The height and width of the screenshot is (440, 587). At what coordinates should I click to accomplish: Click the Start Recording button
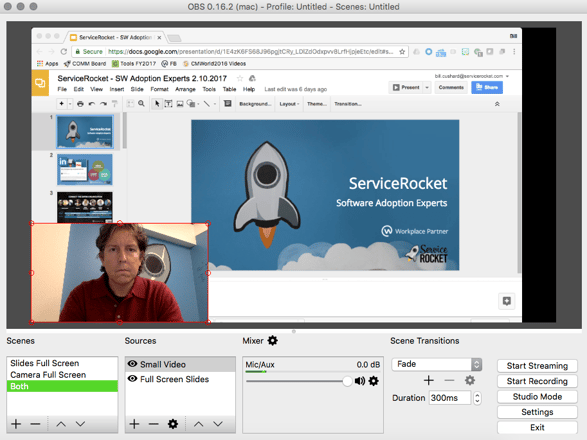point(537,381)
